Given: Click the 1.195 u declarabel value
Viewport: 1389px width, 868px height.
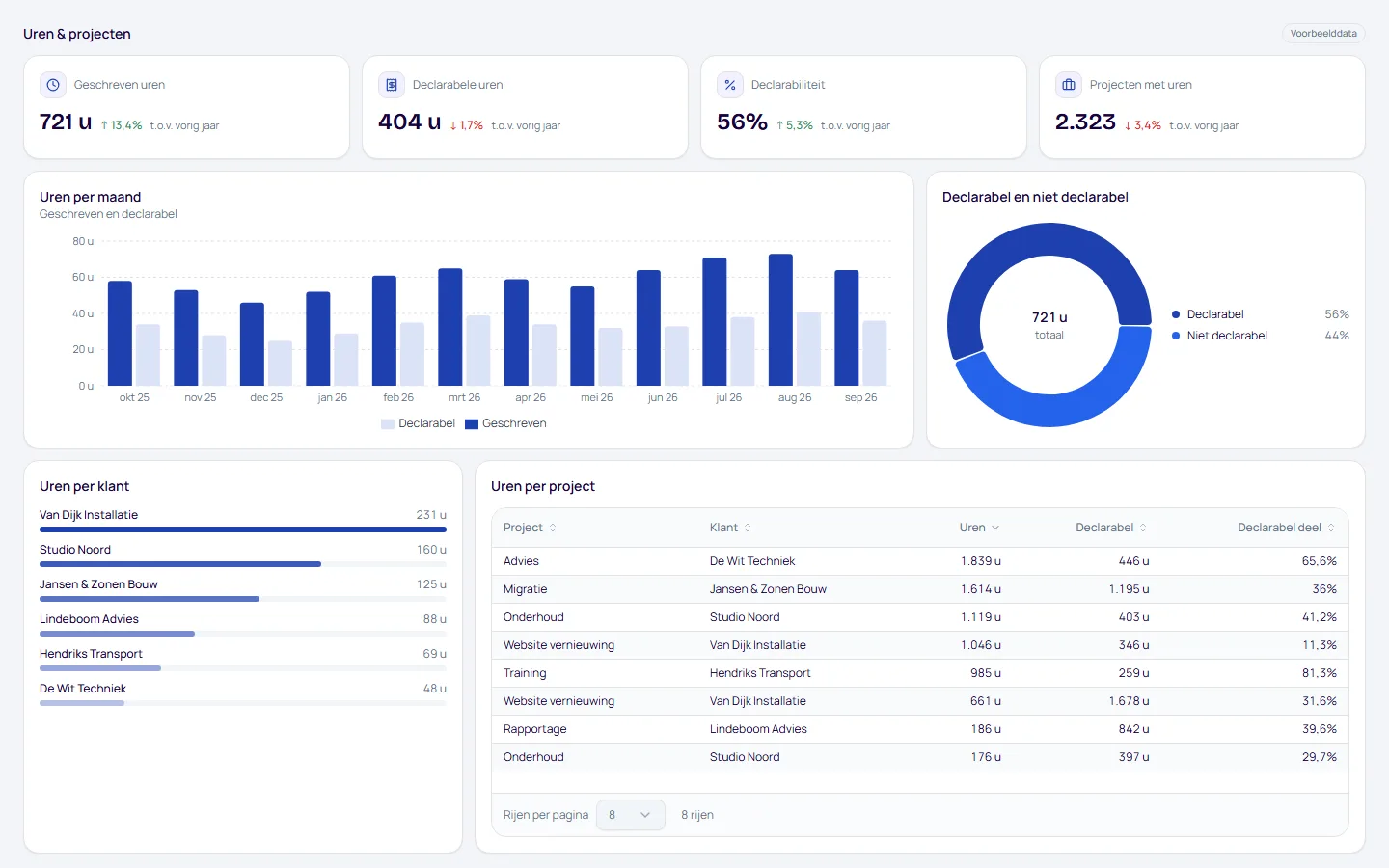Looking at the screenshot, I should [1129, 589].
